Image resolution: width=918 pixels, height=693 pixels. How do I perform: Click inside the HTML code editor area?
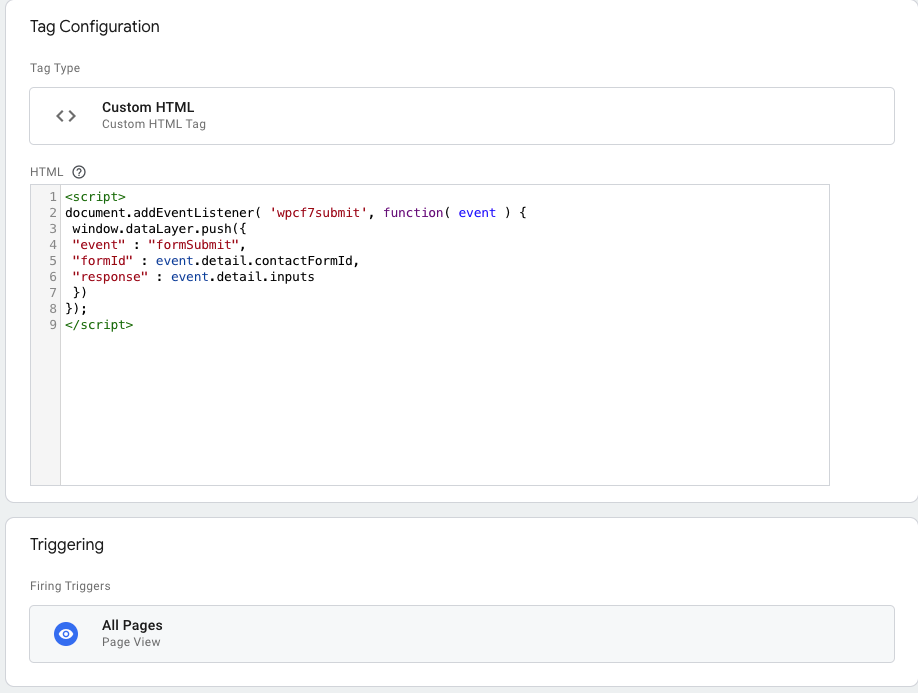tap(444, 335)
